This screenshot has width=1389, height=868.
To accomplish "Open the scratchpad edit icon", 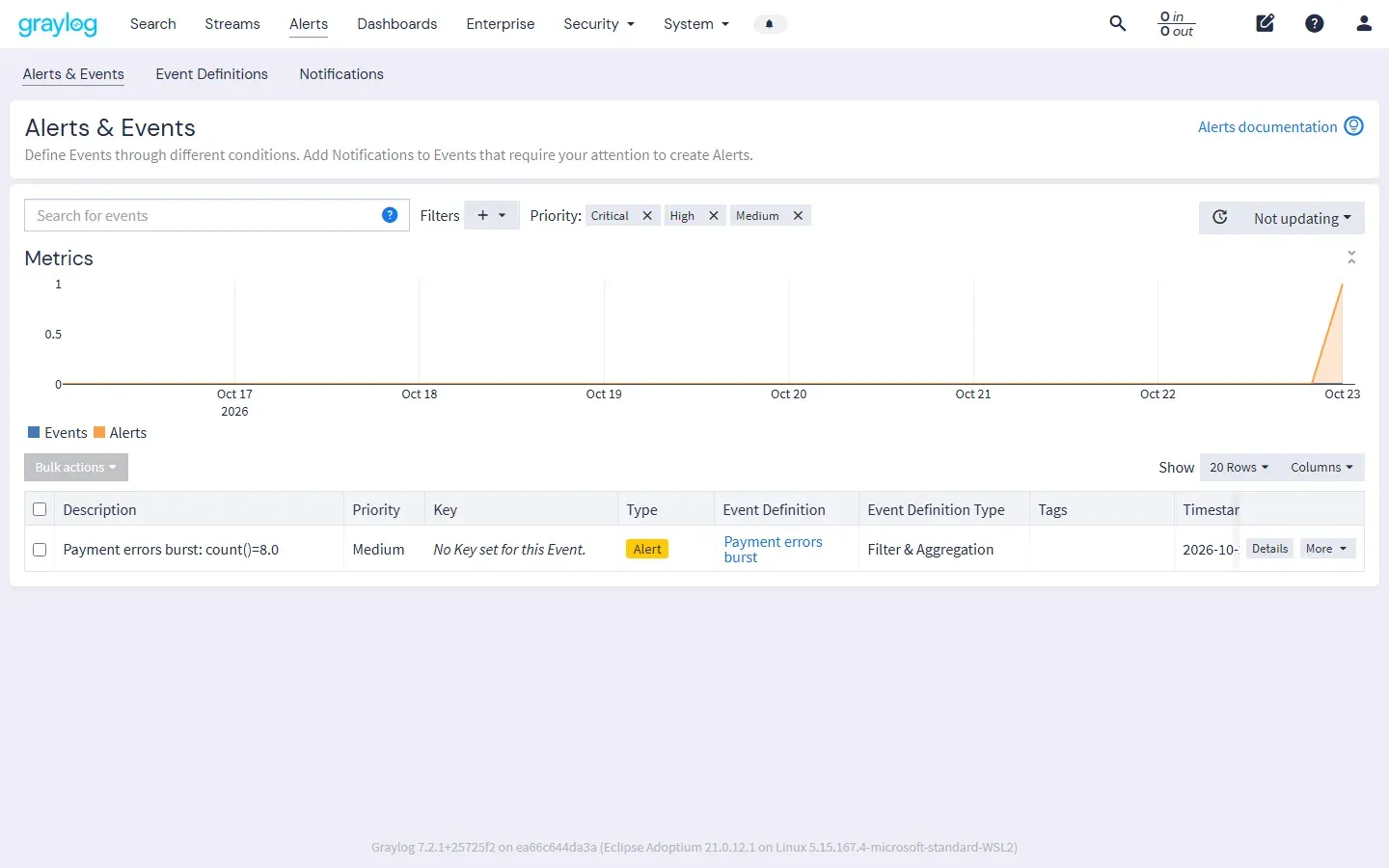I will [1266, 23].
